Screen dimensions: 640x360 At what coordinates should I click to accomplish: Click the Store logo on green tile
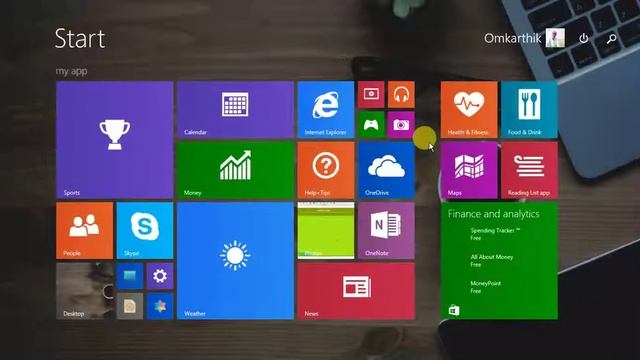454,310
